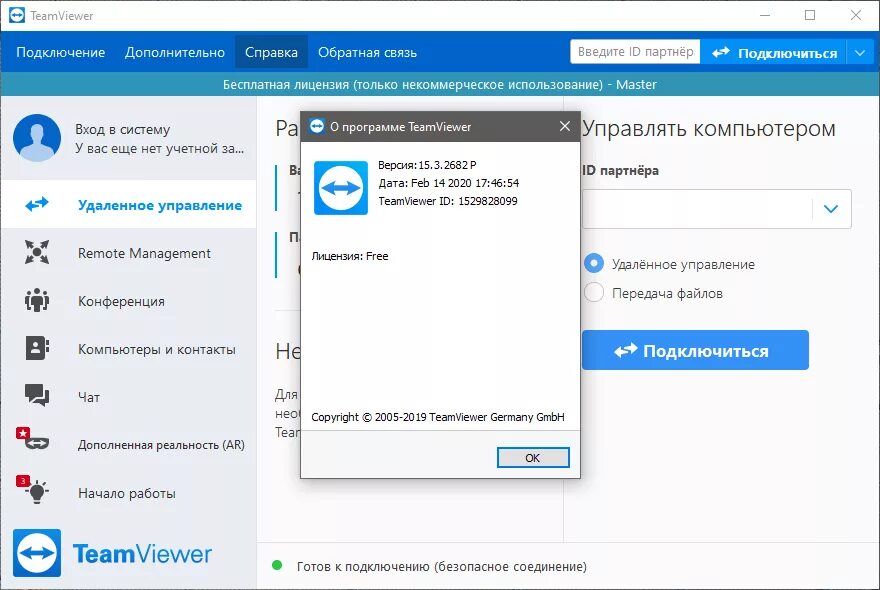Open the Справка menu
The width and height of the screenshot is (880, 590).
pos(271,50)
